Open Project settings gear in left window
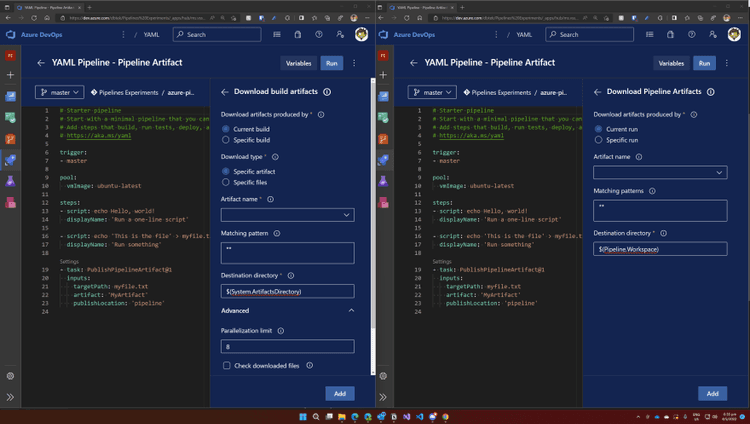The image size is (750, 424). coord(10,375)
